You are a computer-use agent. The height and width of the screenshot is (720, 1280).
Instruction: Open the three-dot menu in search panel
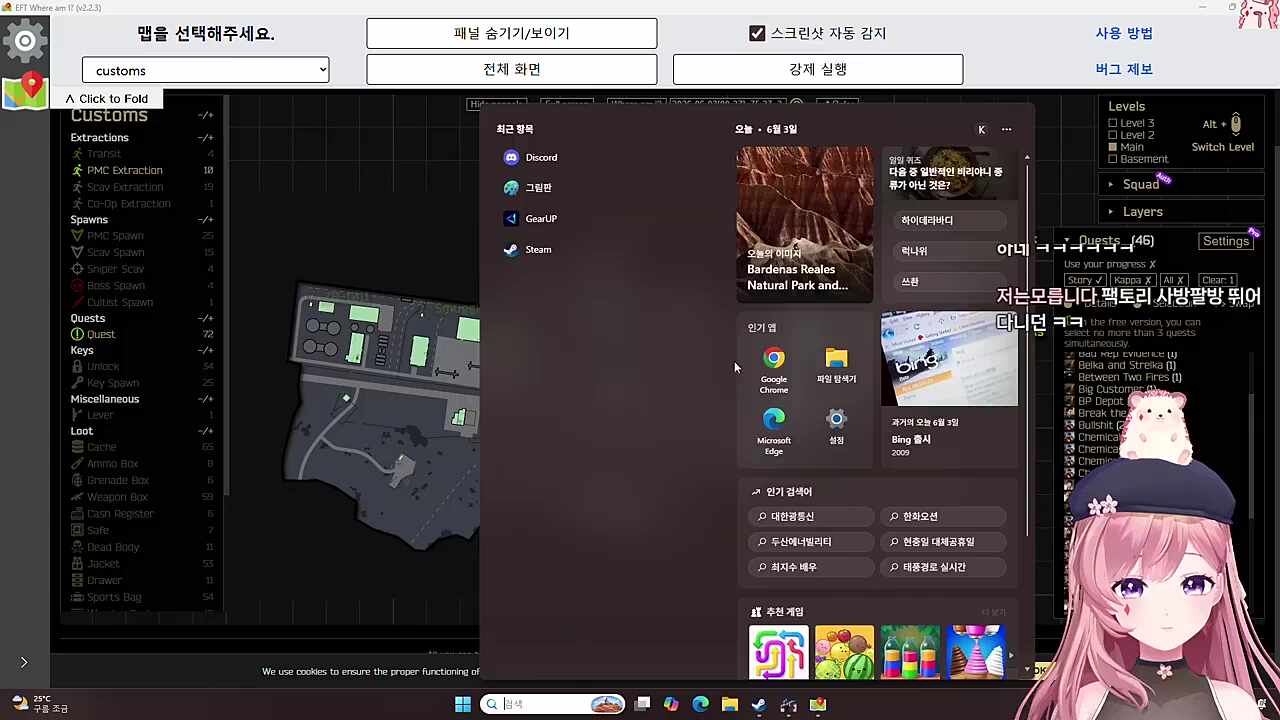[x=1006, y=129]
